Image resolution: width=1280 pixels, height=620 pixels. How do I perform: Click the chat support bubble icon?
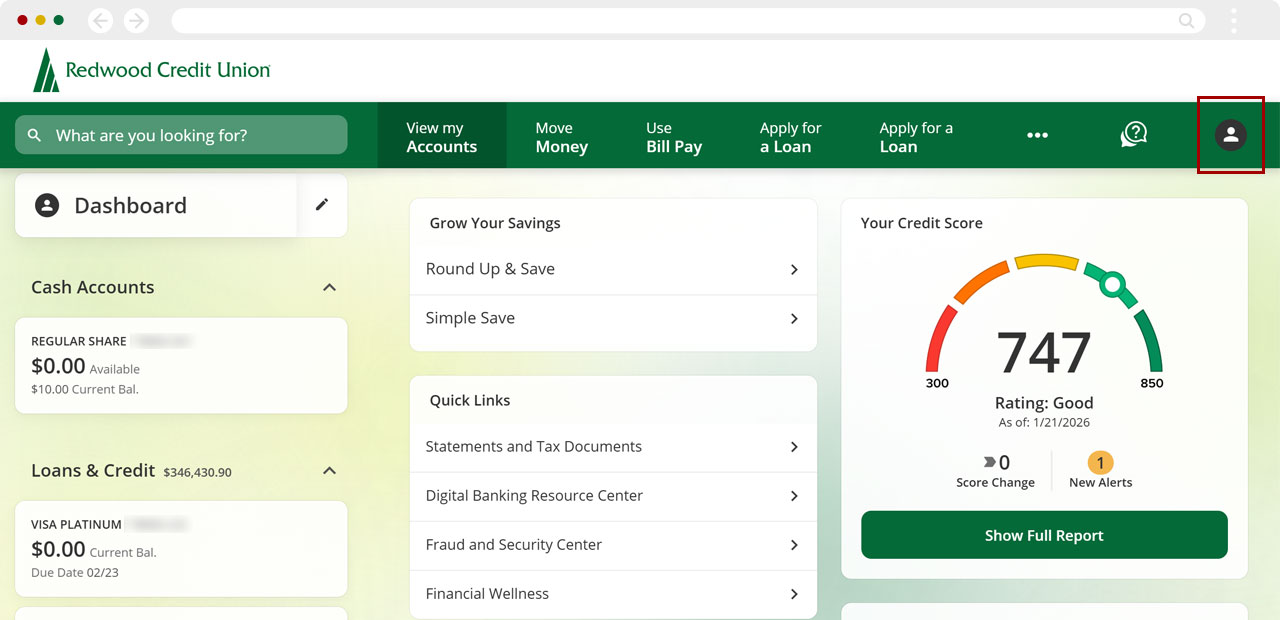tap(1133, 134)
